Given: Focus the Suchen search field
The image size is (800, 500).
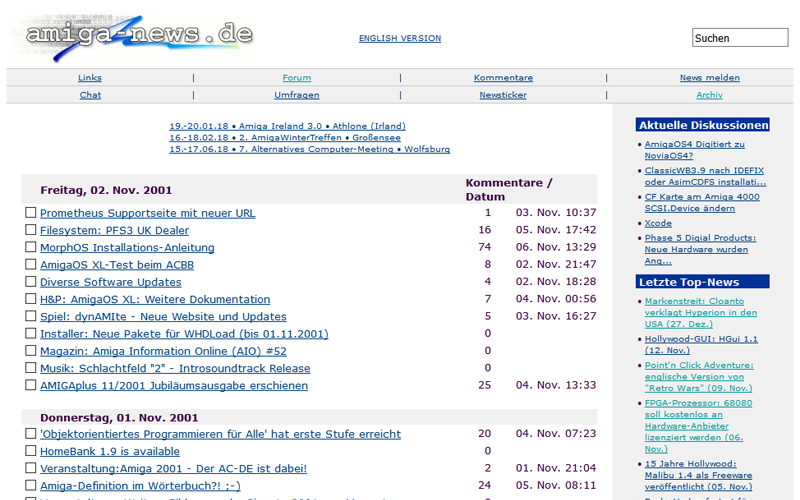Looking at the screenshot, I should pyautogui.click(x=739, y=38).
